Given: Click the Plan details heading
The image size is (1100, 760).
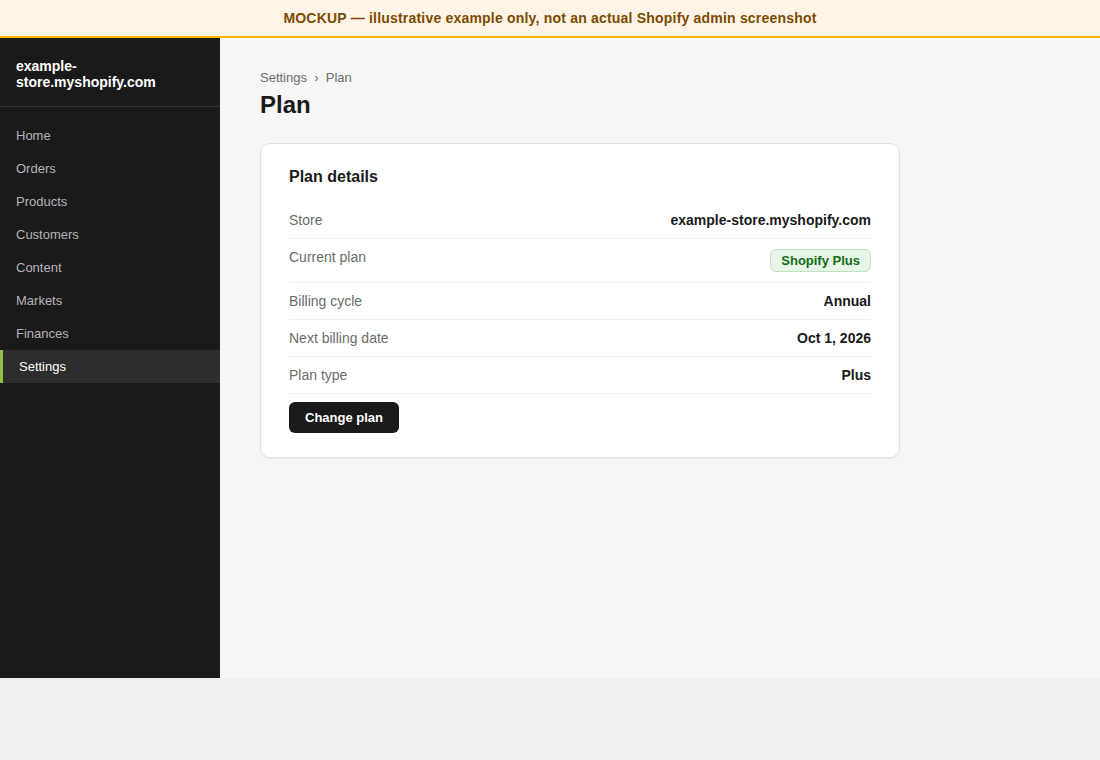Looking at the screenshot, I should click(x=333, y=177).
